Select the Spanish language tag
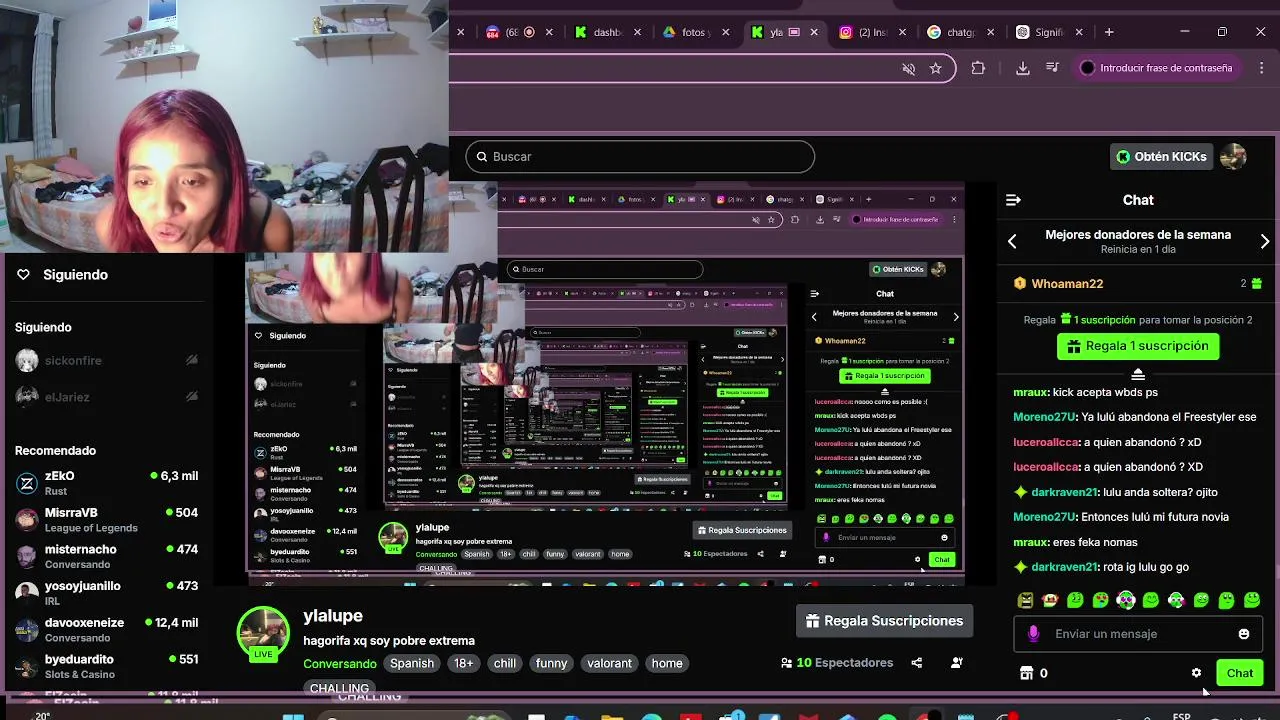This screenshot has width=1280, height=720. [412, 663]
